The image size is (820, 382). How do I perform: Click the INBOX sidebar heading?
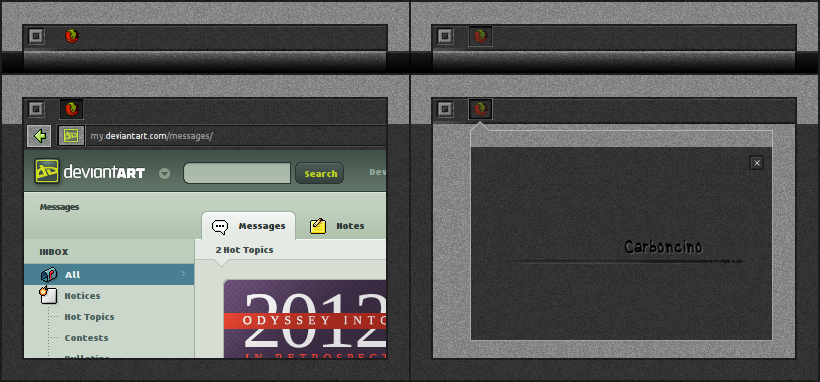pyautogui.click(x=54, y=252)
